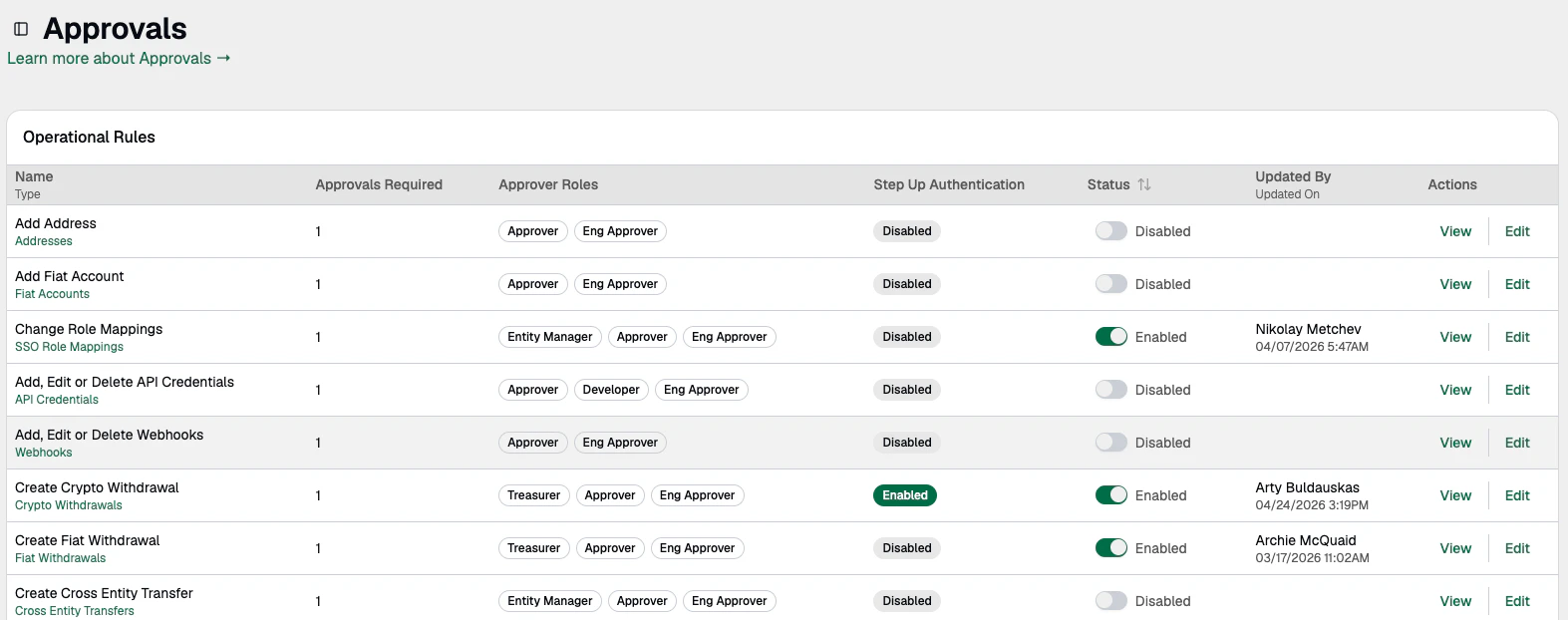1568x620 pixels.
Task: Select Enabled step-up badge for Crypto Withdrawal
Action: 905,495
